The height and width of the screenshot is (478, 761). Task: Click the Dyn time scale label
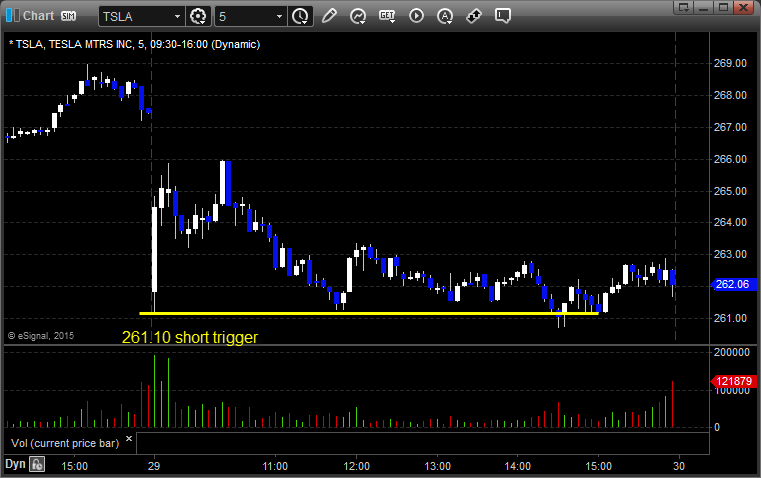15,464
